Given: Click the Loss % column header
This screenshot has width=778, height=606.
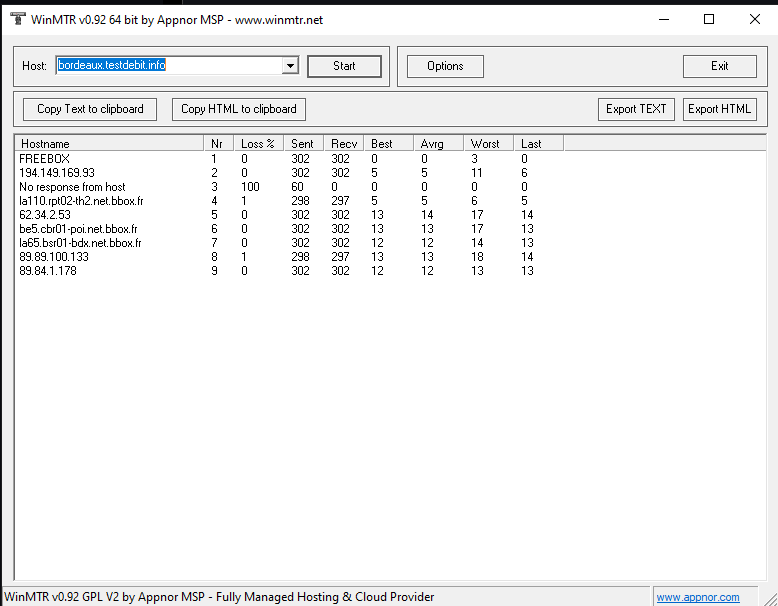Looking at the screenshot, I should pos(258,143).
